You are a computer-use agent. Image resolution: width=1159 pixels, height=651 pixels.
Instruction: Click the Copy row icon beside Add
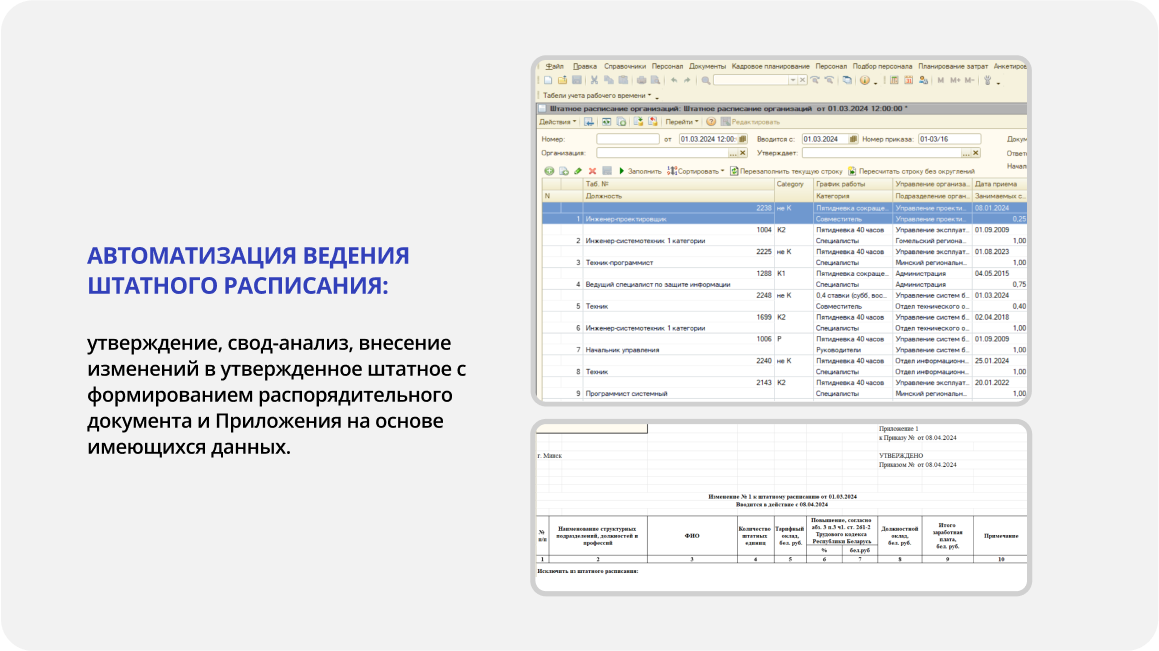click(564, 171)
